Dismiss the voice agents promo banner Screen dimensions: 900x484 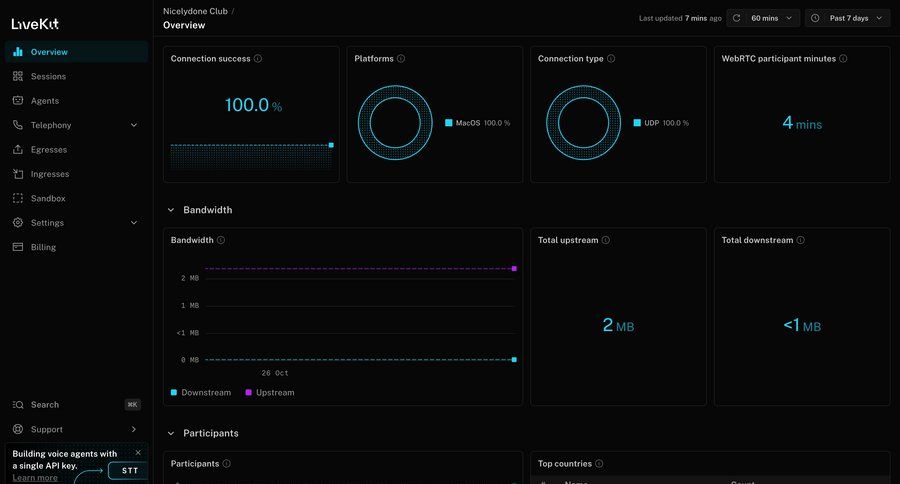click(138, 452)
